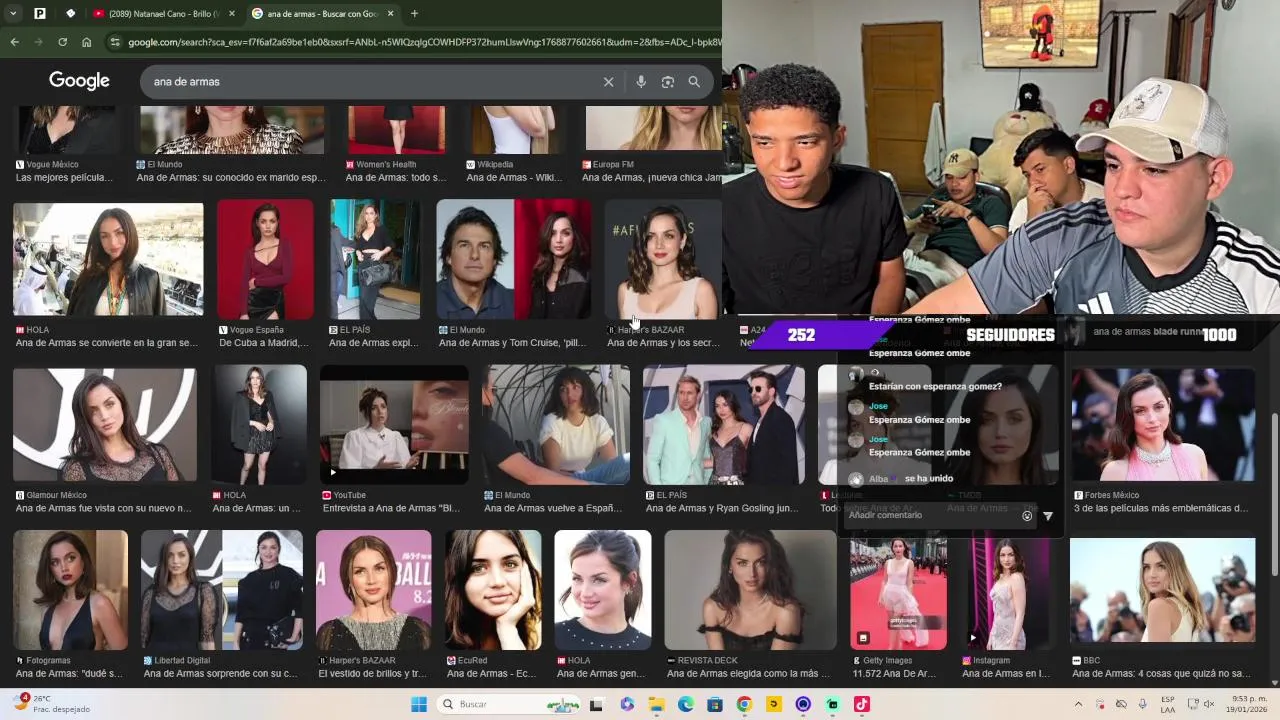Open Google Lens image search

tap(668, 82)
